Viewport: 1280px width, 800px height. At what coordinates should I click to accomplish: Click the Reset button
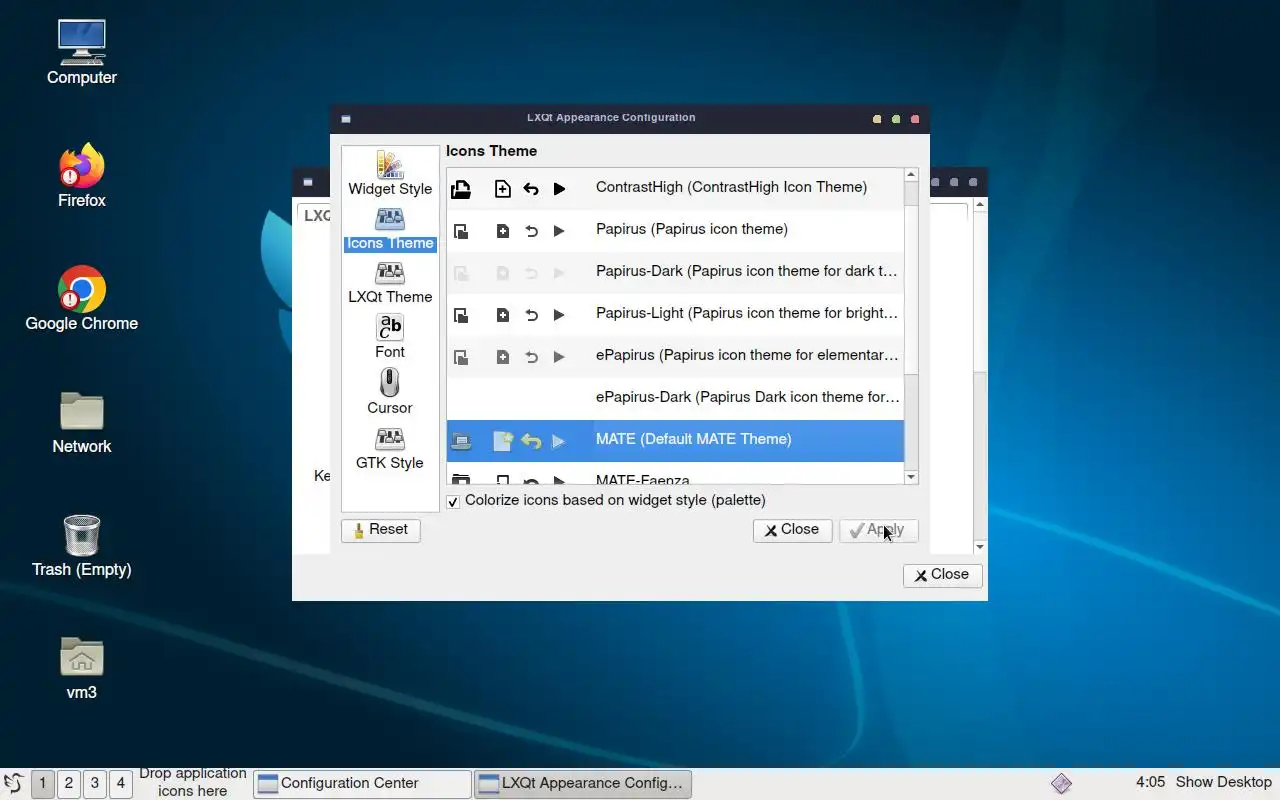381,530
